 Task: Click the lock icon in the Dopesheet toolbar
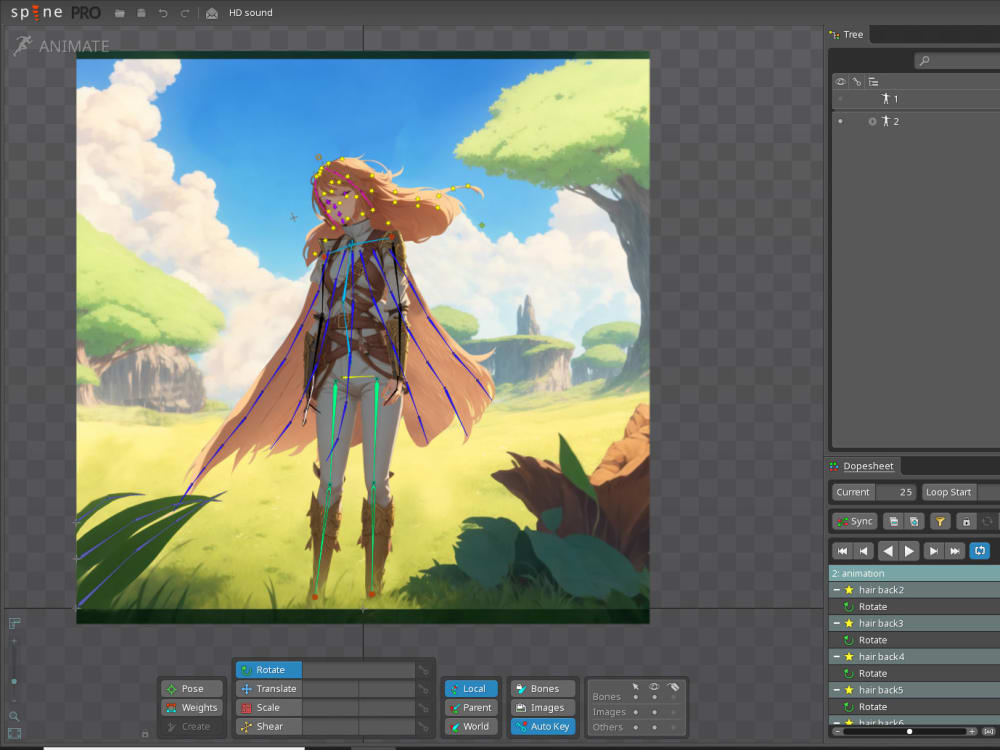click(966, 521)
